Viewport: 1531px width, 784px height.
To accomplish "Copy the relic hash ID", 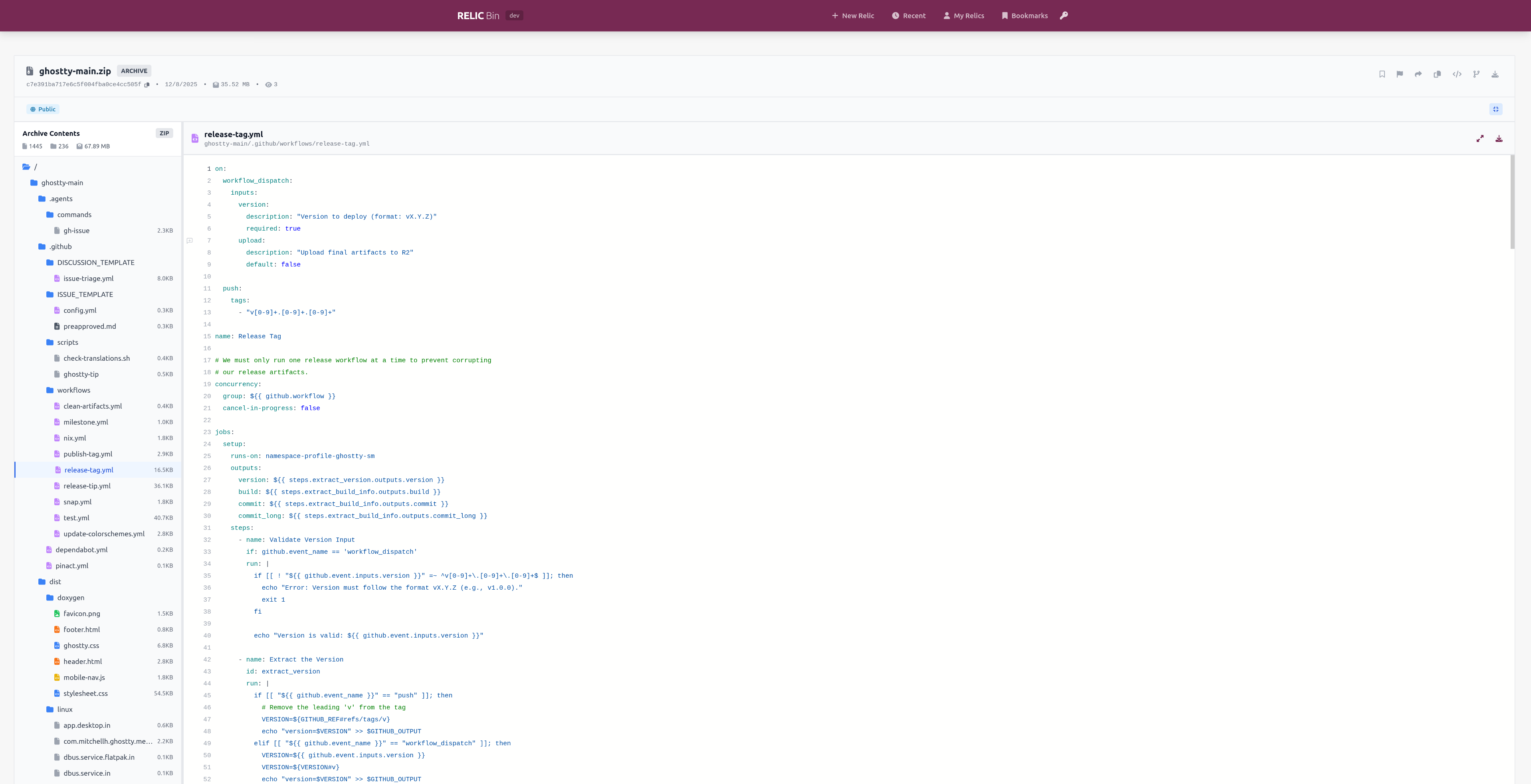I will tap(147, 85).
